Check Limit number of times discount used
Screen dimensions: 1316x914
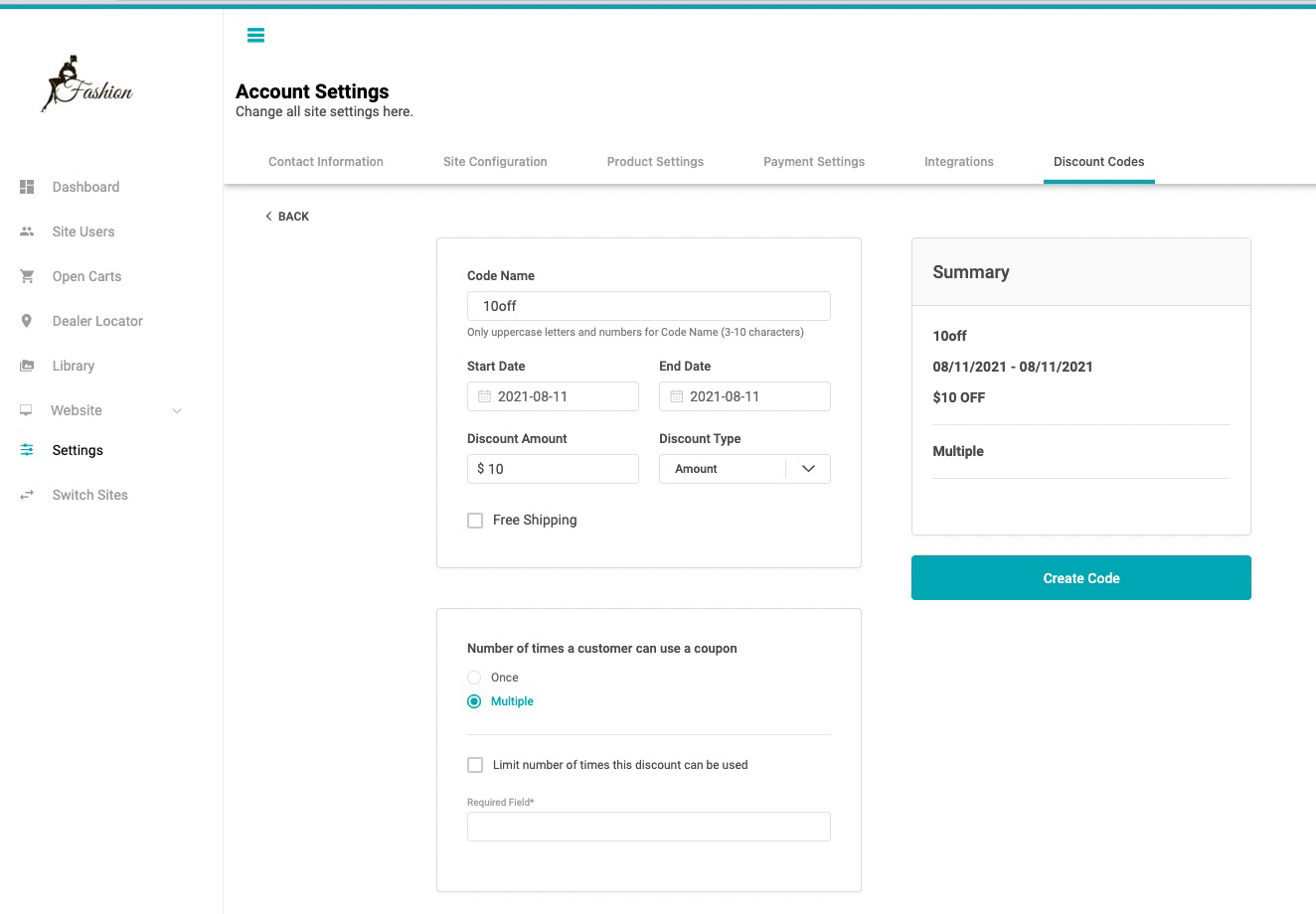point(475,765)
